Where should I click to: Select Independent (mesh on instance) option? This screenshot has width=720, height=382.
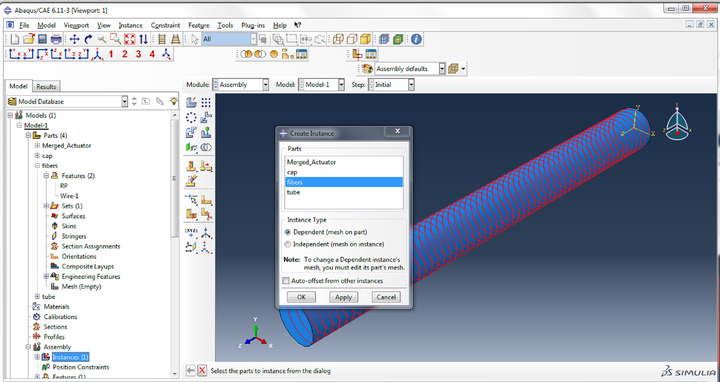[x=288, y=244]
